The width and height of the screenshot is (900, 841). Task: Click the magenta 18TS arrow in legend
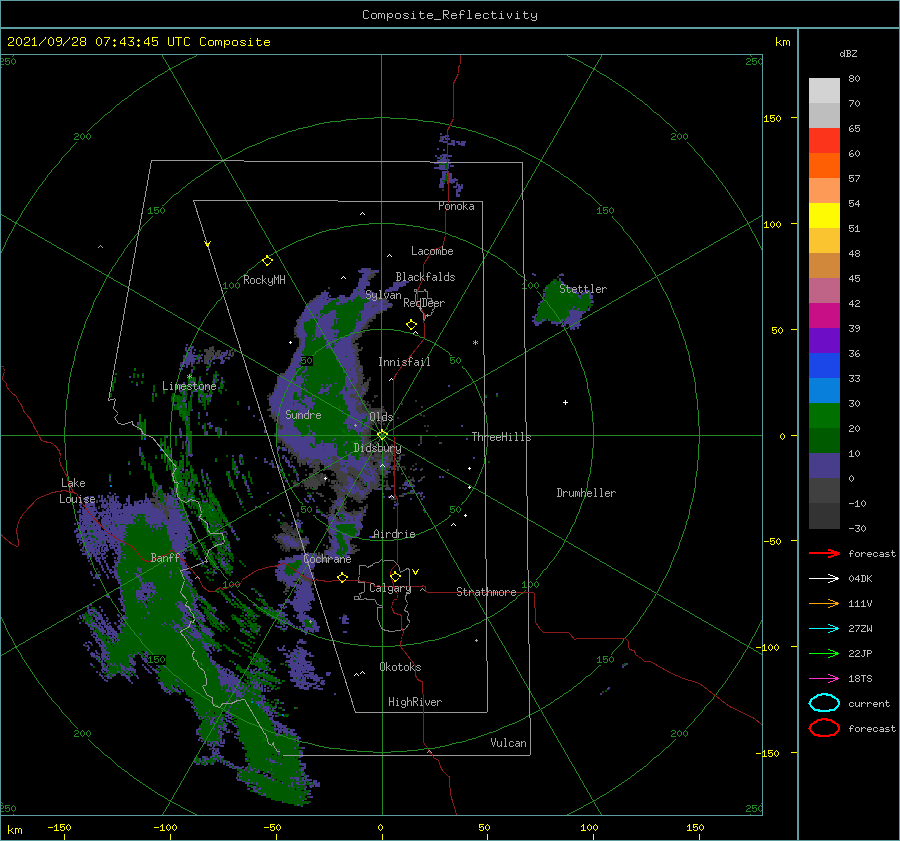[824, 679]
